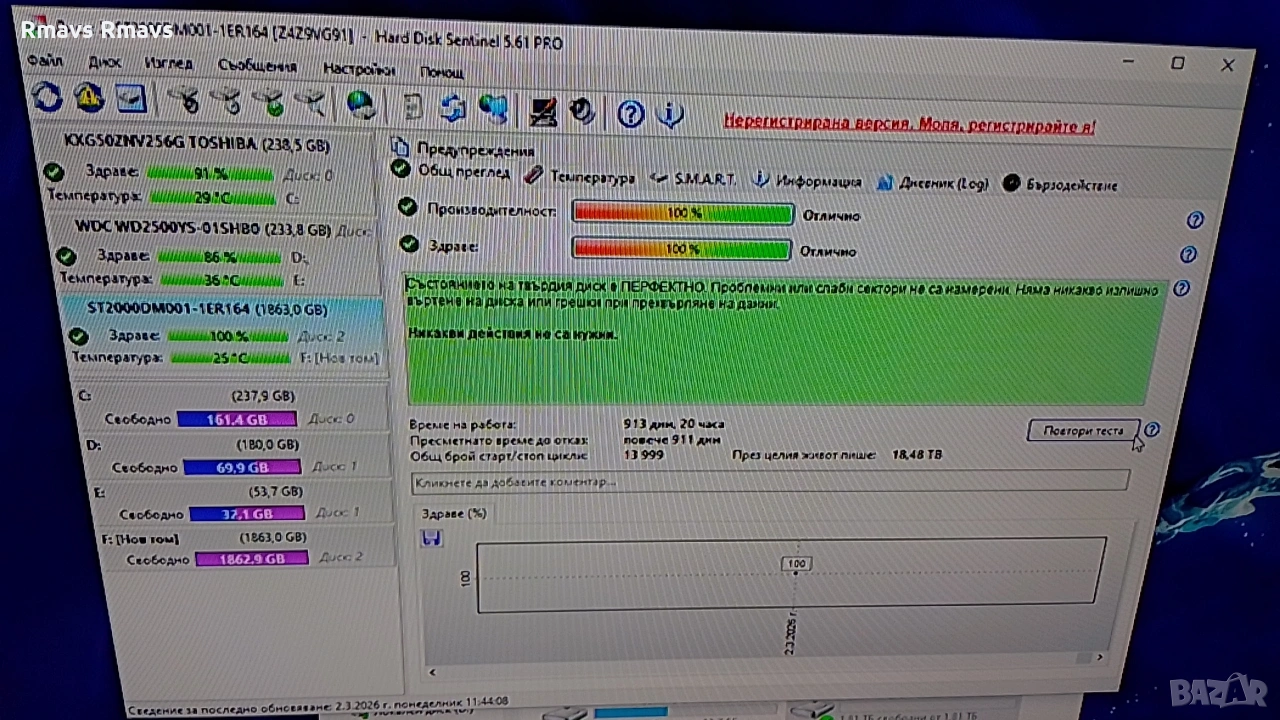Click the disk icon with magnifier
Screen dimensions: 1280x720
click(x=313, y=101)
